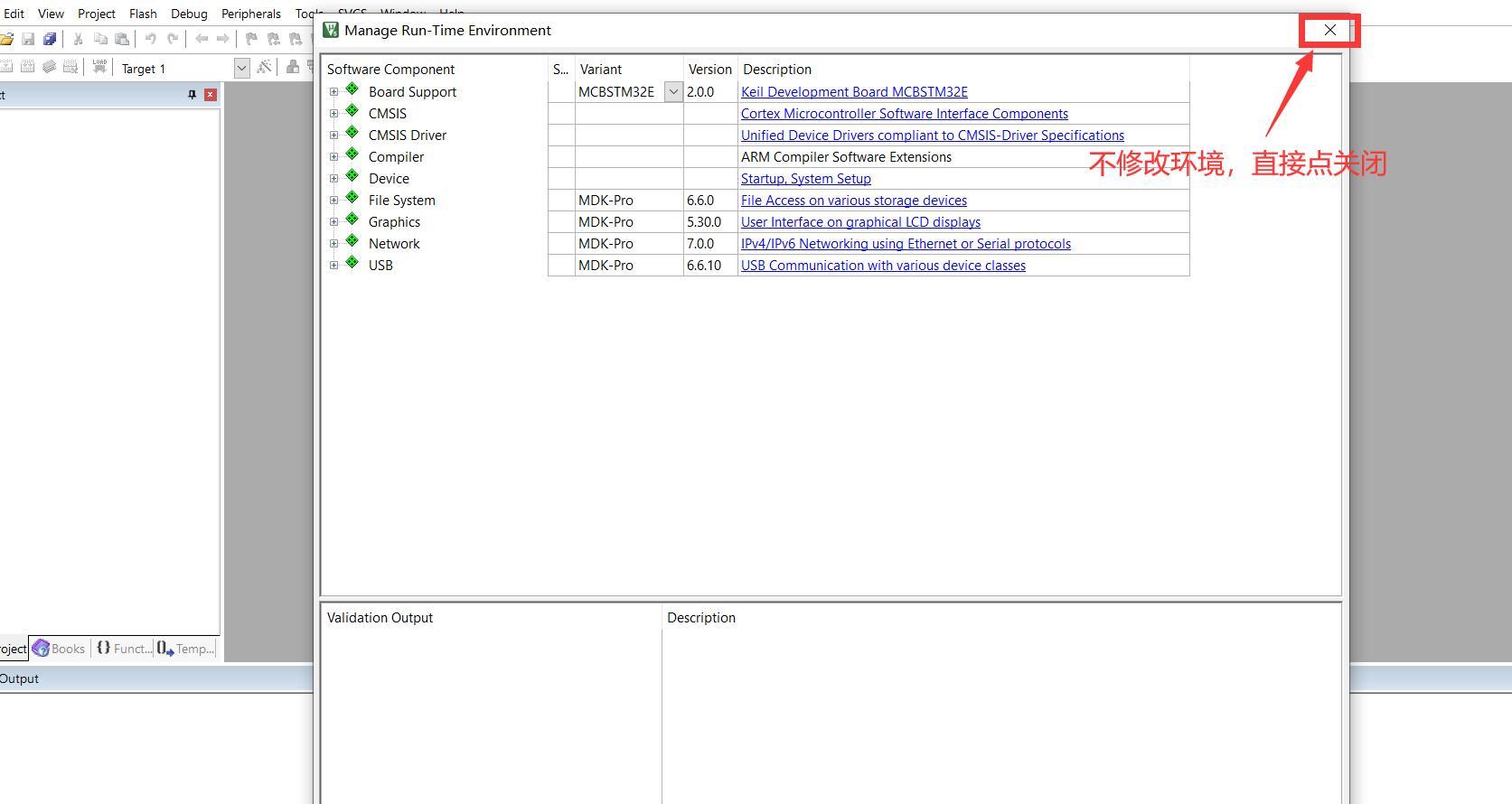Click Compiler green diamond icon

tap(352, 154)
